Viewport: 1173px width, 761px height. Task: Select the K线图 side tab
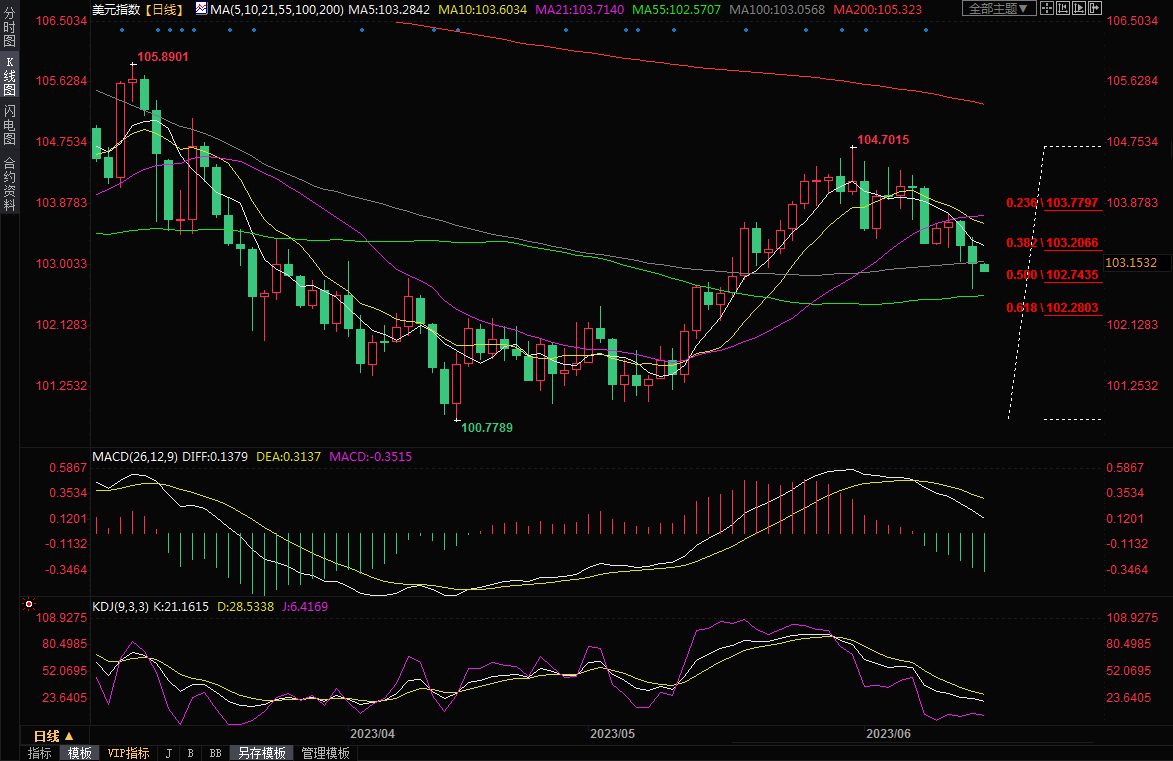[x=9, y=76]
